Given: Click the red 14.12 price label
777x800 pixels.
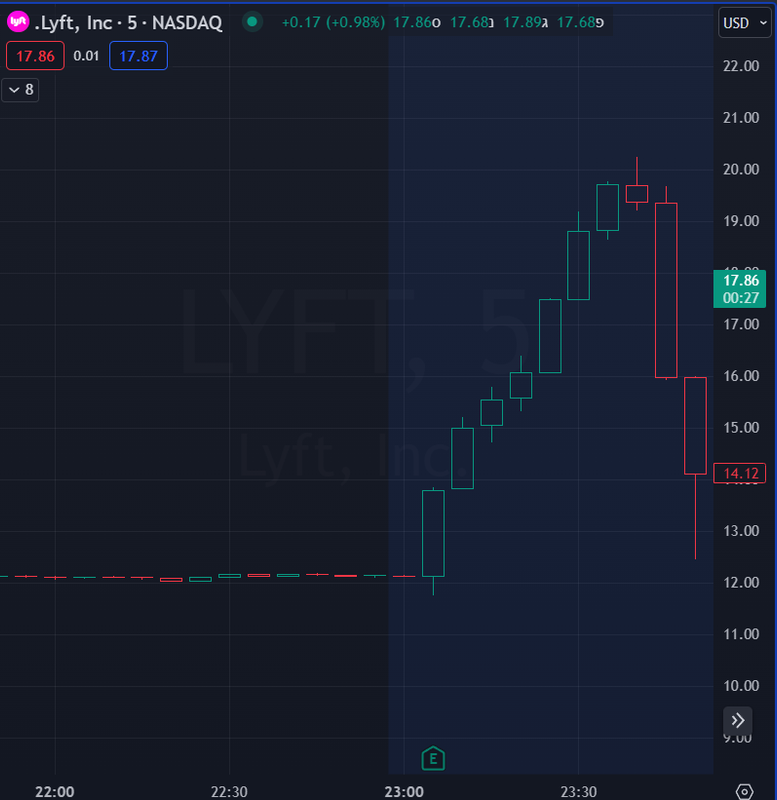Looking at the screenshot, I should [740, 473].
